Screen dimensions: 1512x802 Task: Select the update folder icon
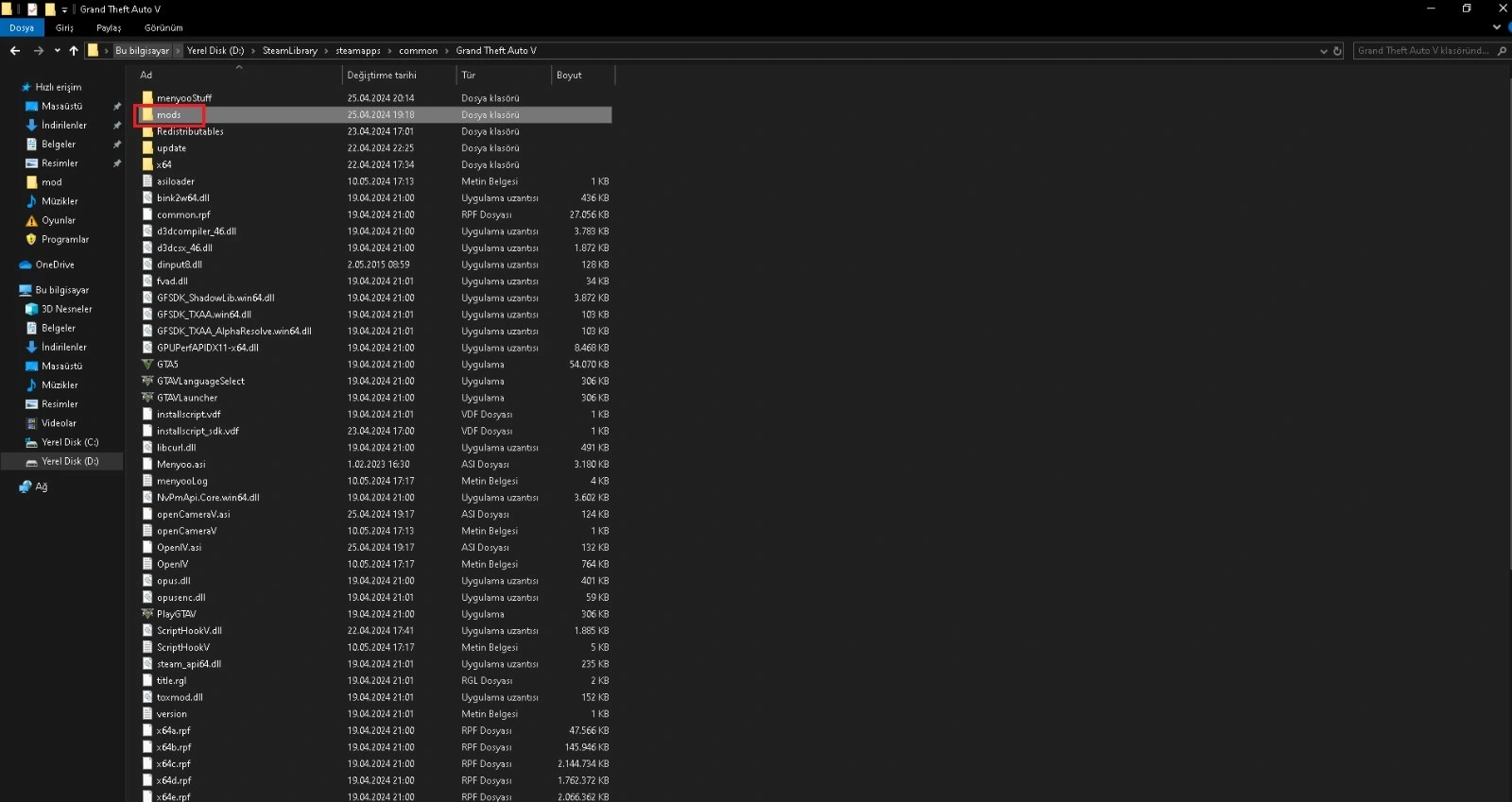[147, 148]
